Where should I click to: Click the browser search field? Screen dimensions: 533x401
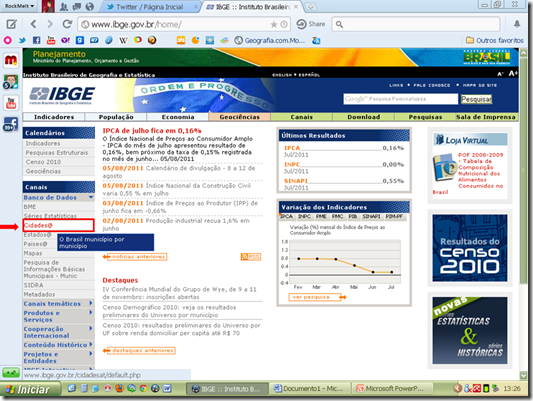[415, 24]
